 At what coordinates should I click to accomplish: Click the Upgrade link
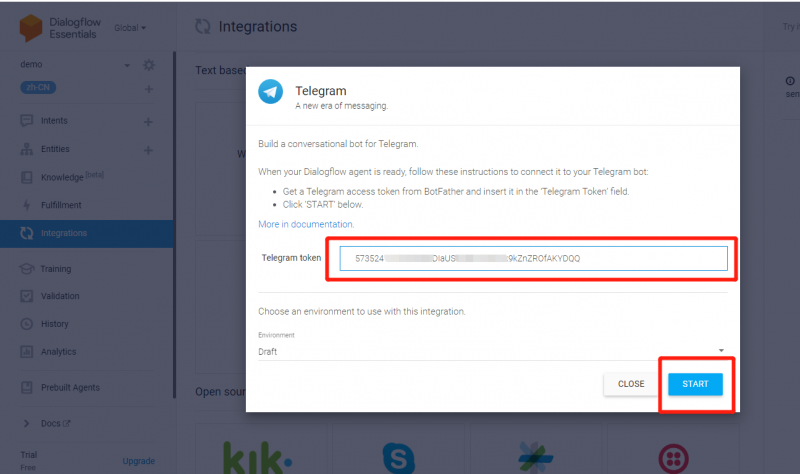[x=139, y=461]
